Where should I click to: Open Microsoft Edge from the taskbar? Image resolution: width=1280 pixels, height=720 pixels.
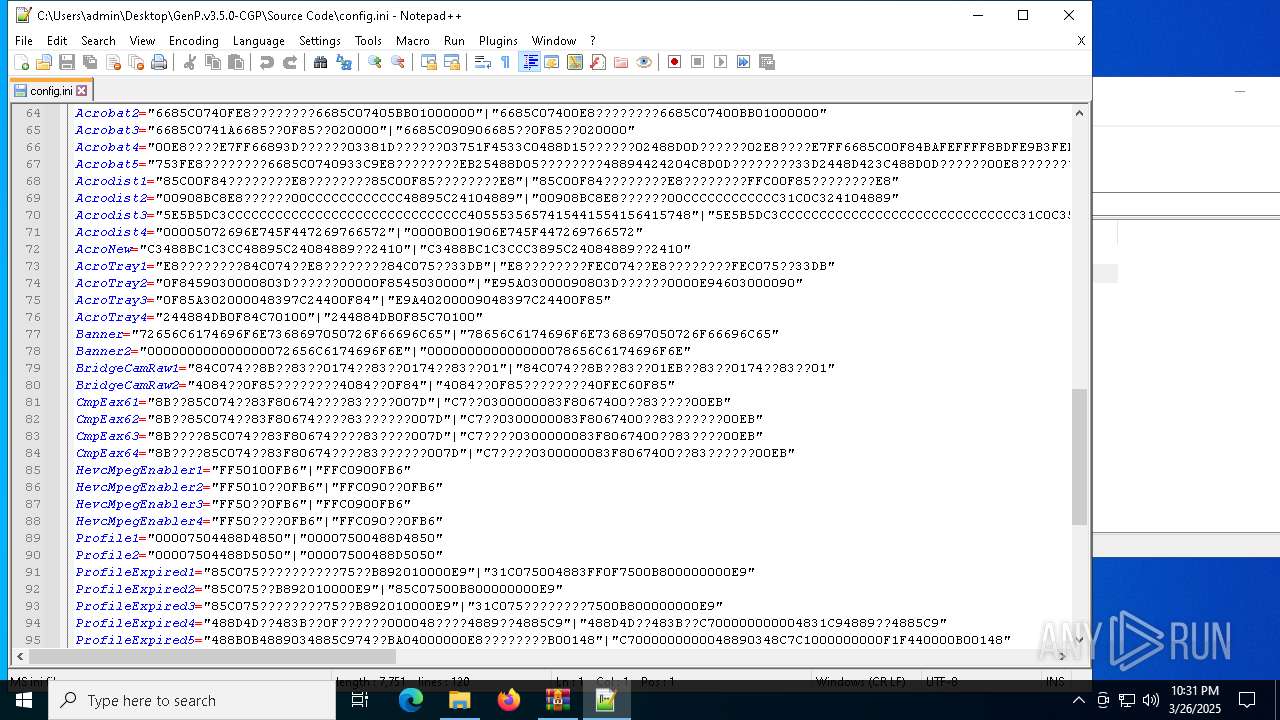click(411, 700)
